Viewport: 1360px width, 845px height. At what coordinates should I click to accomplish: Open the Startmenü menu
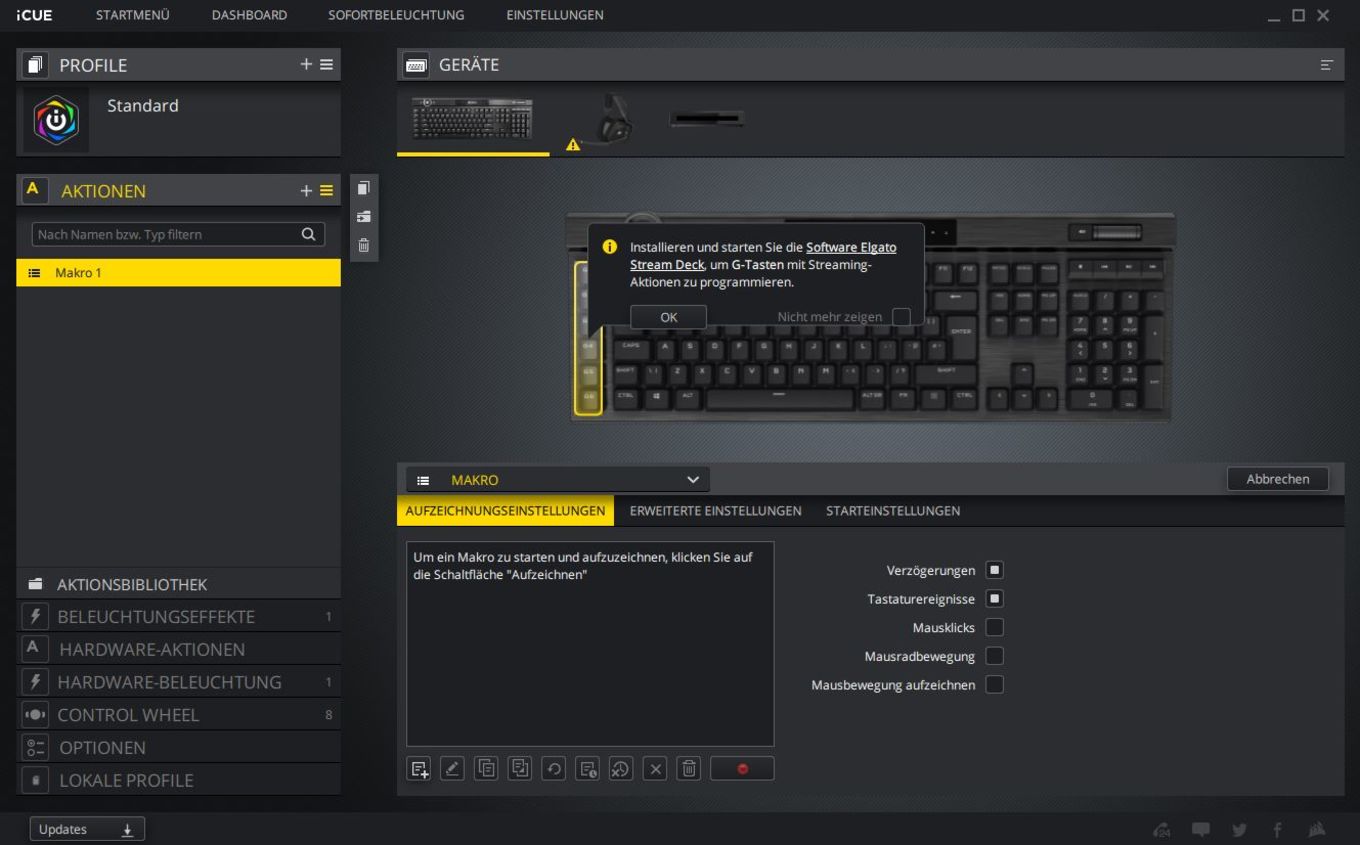tap(132, 15)
